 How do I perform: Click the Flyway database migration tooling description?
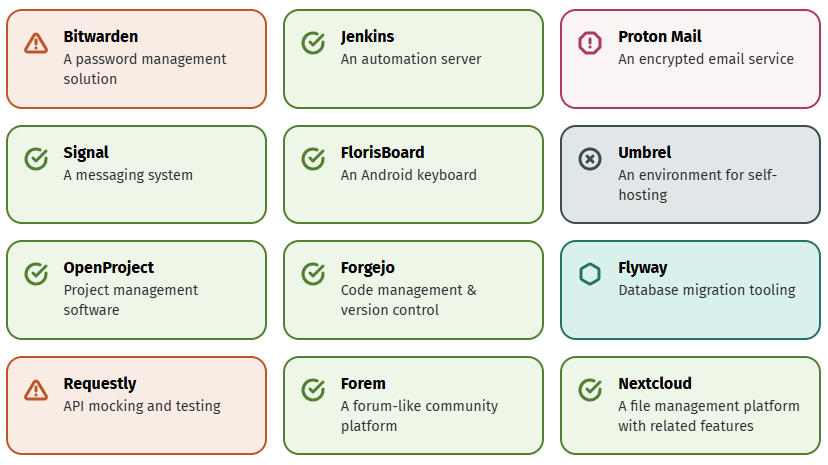point(706,290)
